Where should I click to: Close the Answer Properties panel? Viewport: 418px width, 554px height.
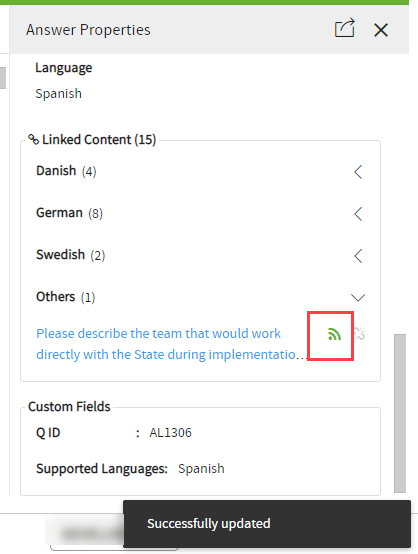pyautogui.click(x=381, y=30)
